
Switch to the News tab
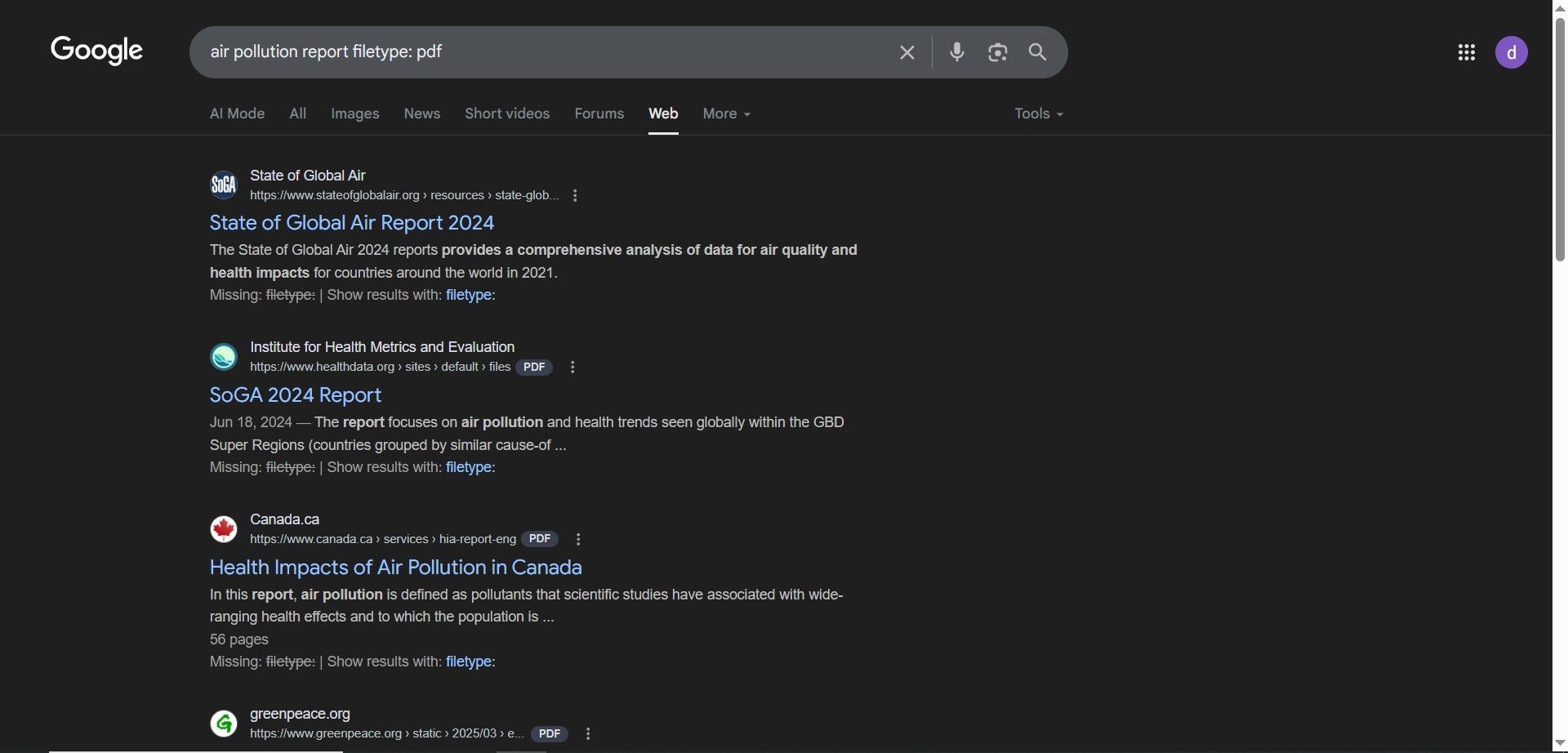[x=421, y=114]
